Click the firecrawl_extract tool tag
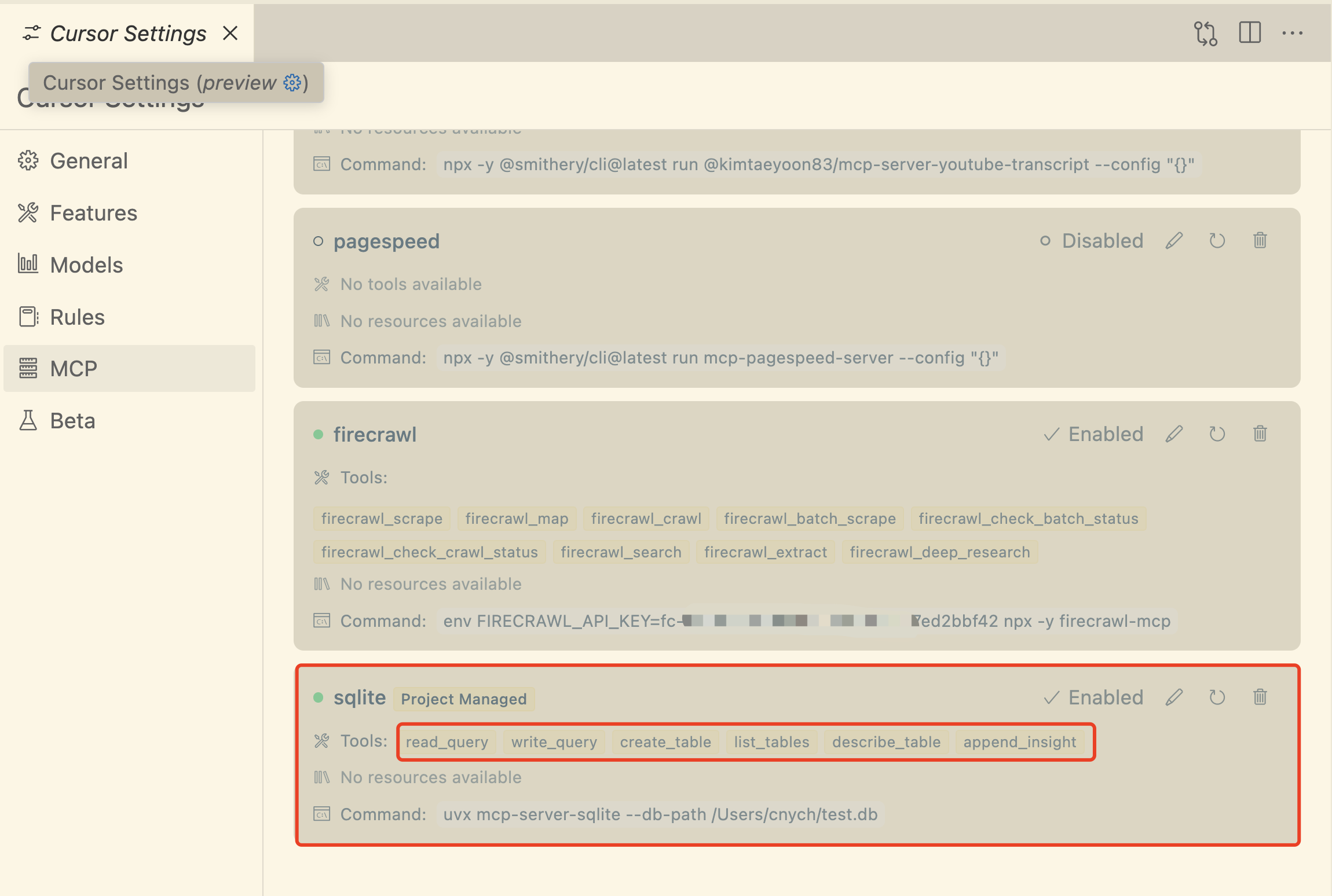 coord(766,552)
